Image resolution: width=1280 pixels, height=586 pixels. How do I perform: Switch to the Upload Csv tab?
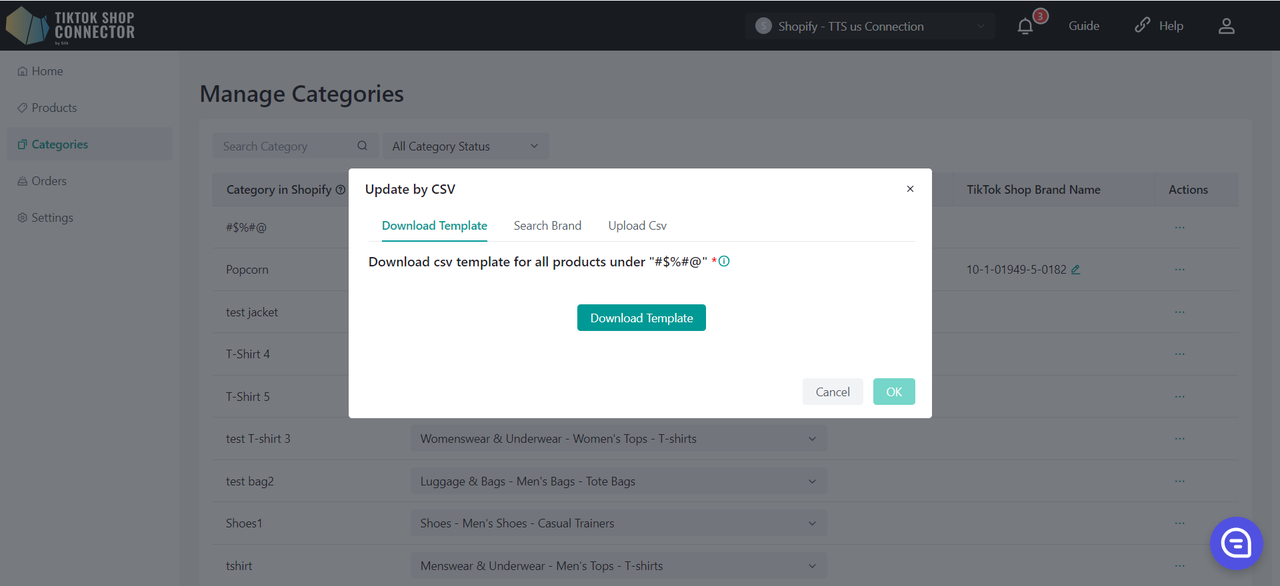637,226
